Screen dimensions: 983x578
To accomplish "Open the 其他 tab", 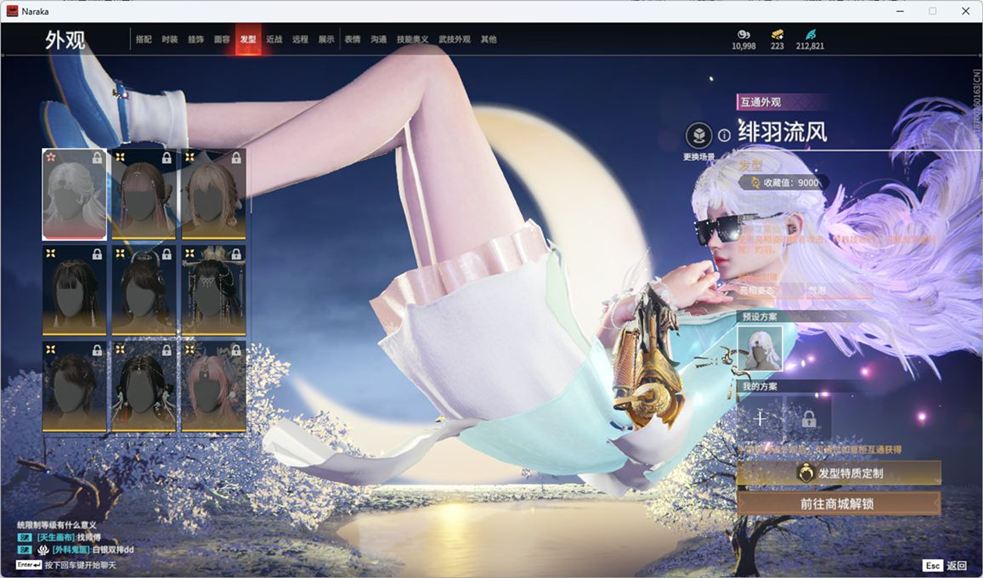I will click(x=489, y=39).
